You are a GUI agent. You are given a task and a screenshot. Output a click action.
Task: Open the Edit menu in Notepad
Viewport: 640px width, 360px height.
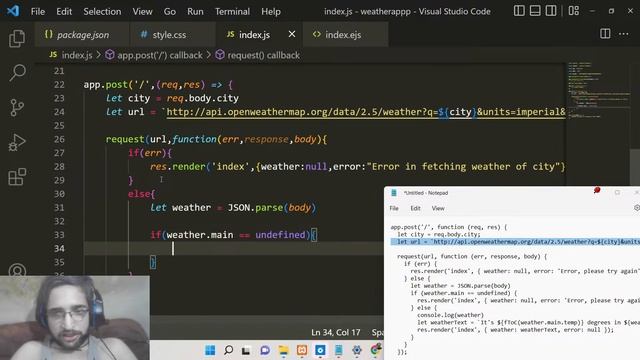pyautogui.click(x=416, y=208)
